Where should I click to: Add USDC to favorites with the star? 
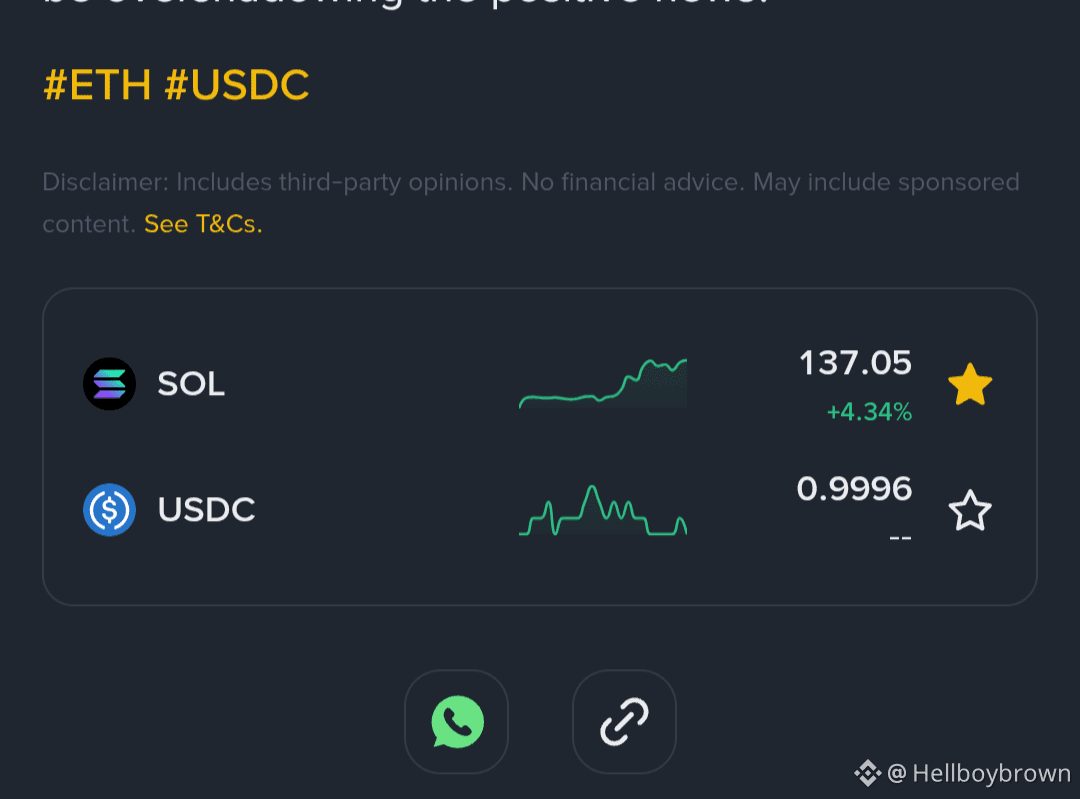click(x=970, y=511)
